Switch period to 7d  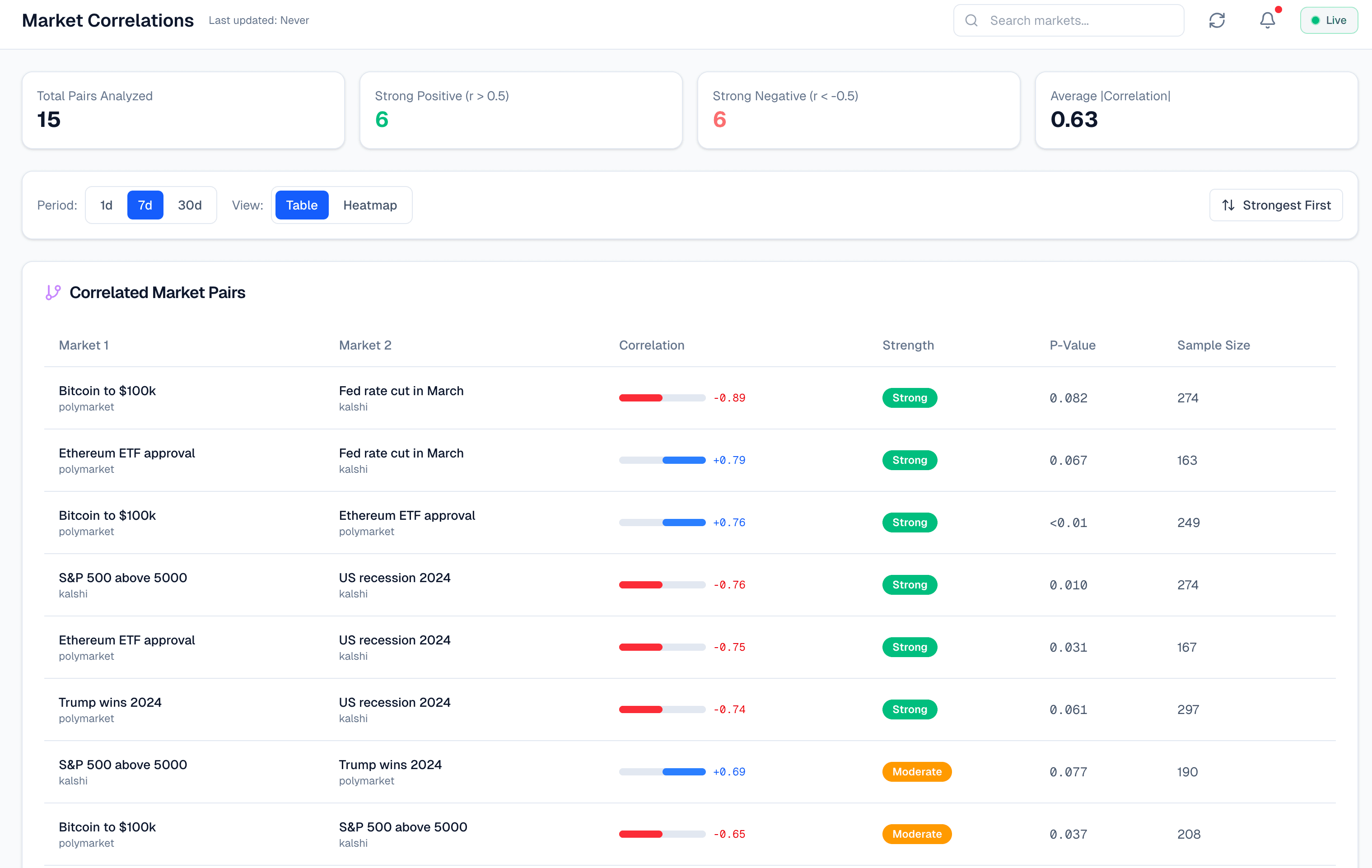(x=145, y=205)
